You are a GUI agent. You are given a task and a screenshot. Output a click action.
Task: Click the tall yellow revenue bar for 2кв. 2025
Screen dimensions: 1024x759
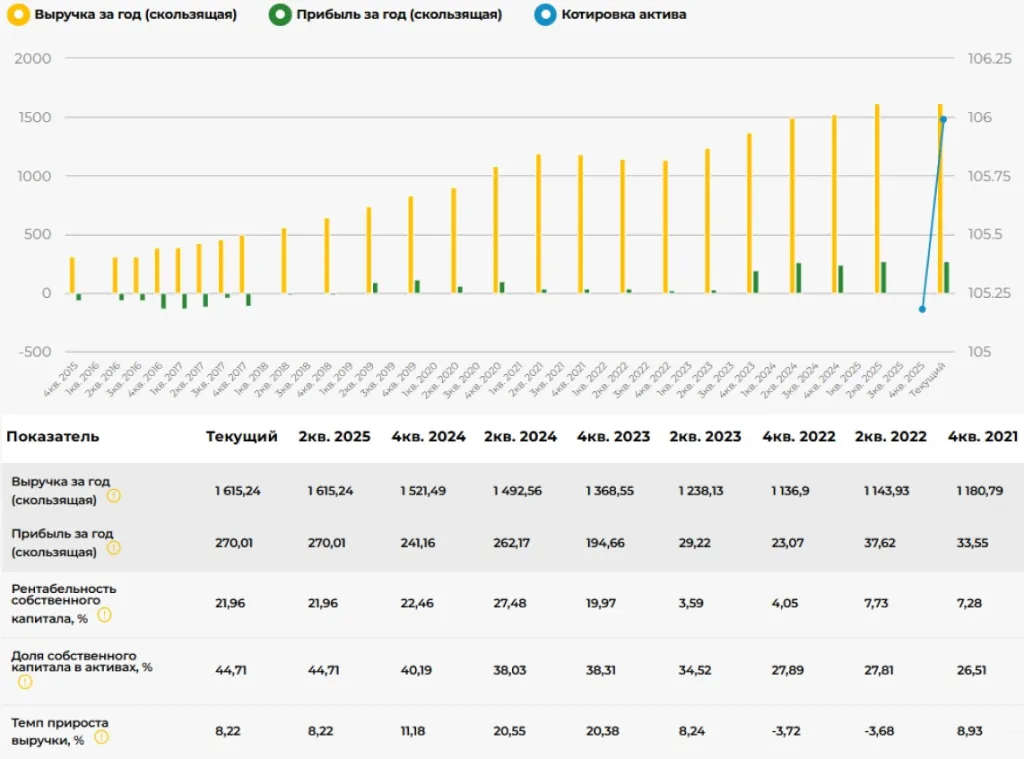[877, 198]
